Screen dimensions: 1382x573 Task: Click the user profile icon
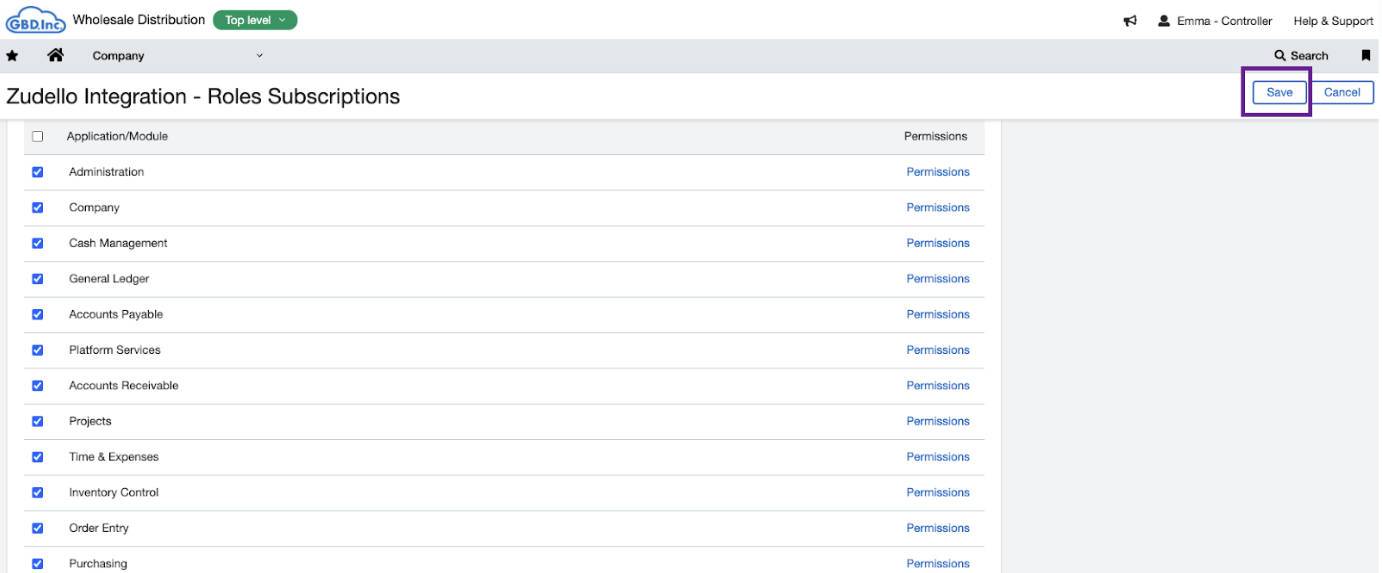(1164, 21)
